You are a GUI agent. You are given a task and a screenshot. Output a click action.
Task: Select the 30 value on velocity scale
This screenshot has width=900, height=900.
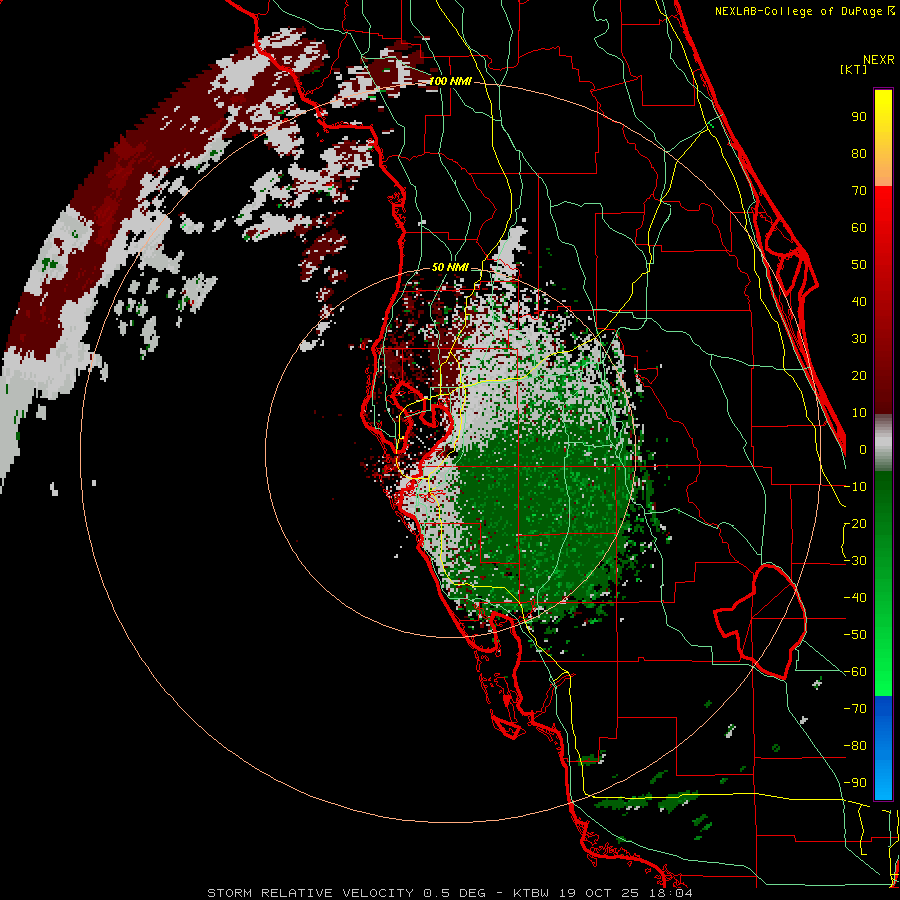point(859,339)
